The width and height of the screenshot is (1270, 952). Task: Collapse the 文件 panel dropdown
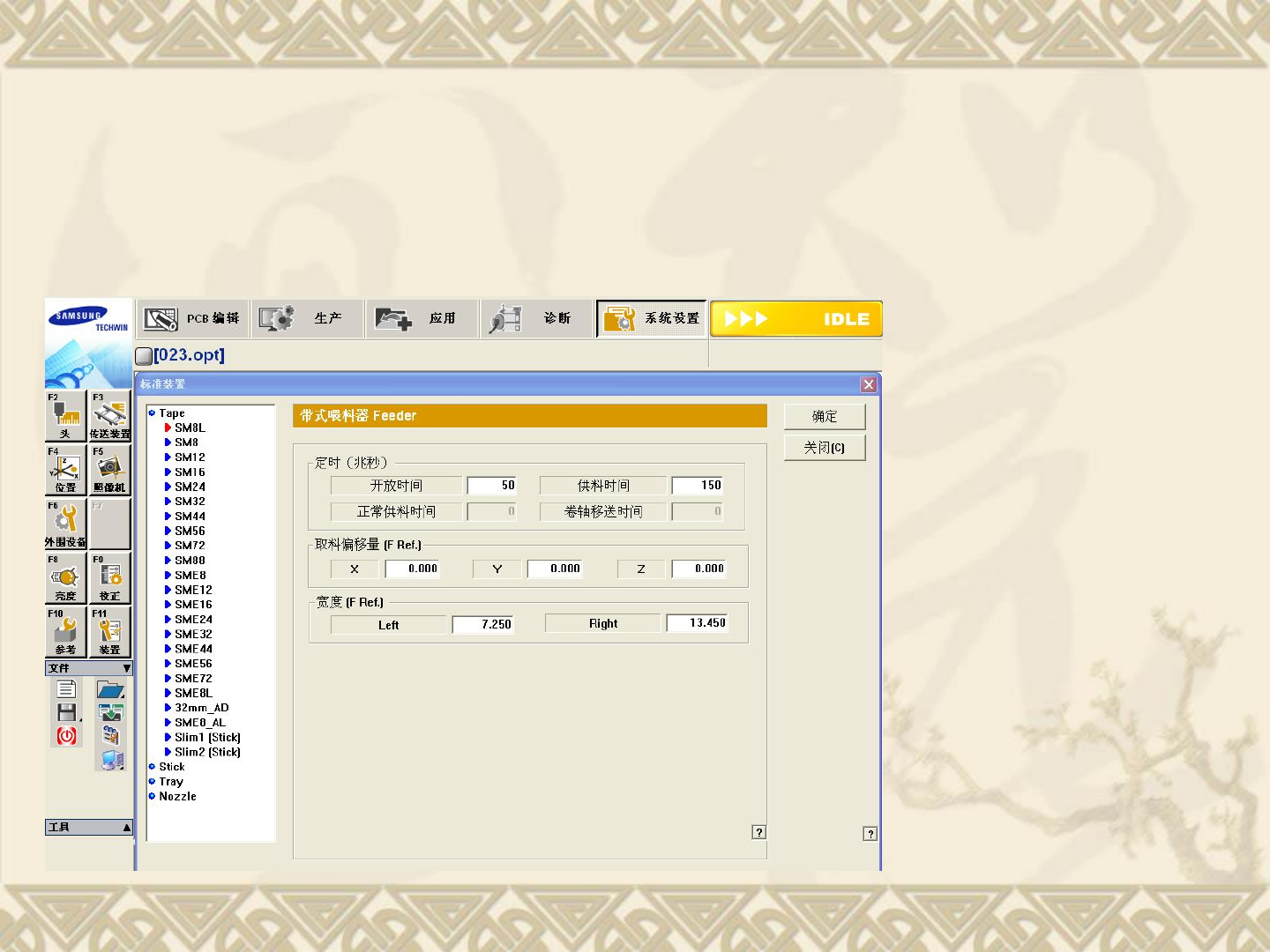pos(126,668)
